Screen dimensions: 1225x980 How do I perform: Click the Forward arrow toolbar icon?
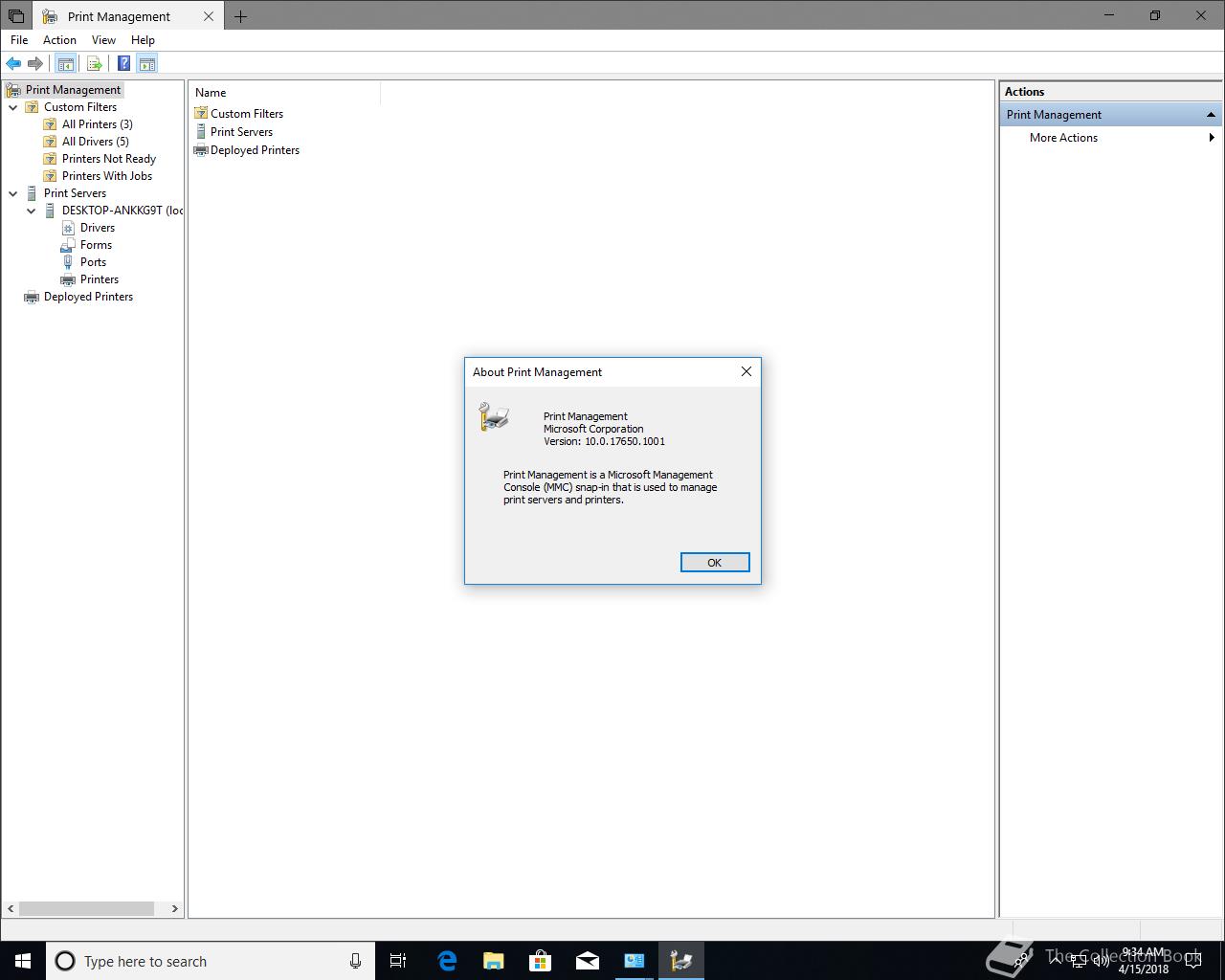(x=35, y=64)
